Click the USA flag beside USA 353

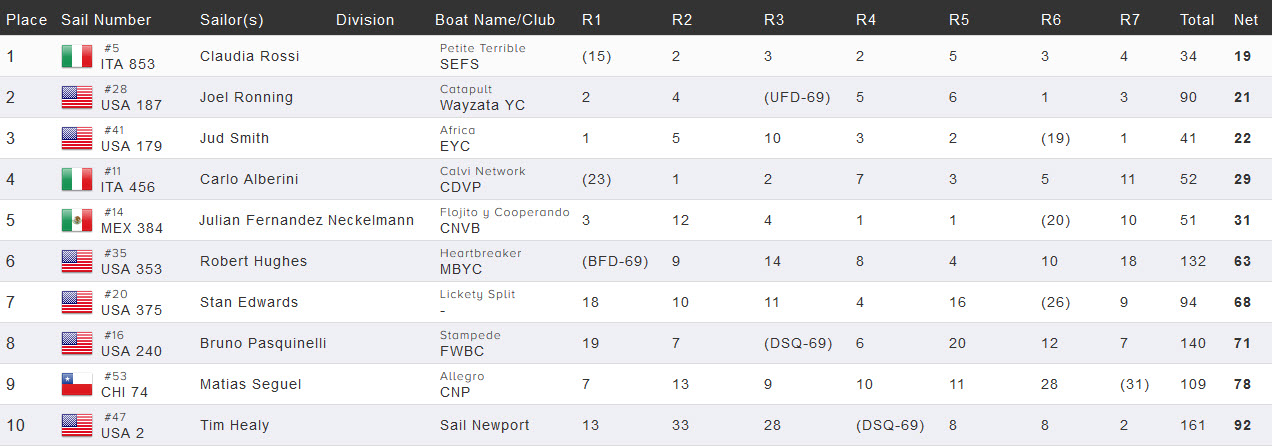77,261
